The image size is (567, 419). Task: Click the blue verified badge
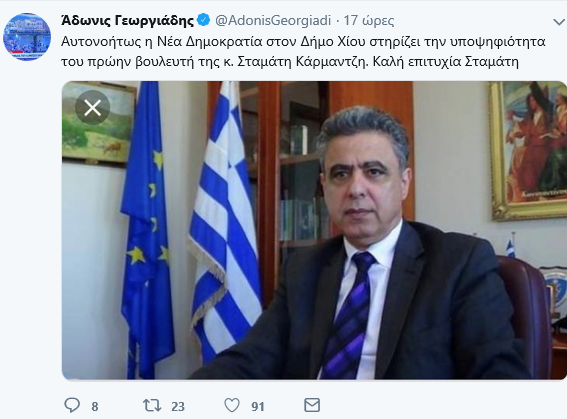[x=204, y=20]
